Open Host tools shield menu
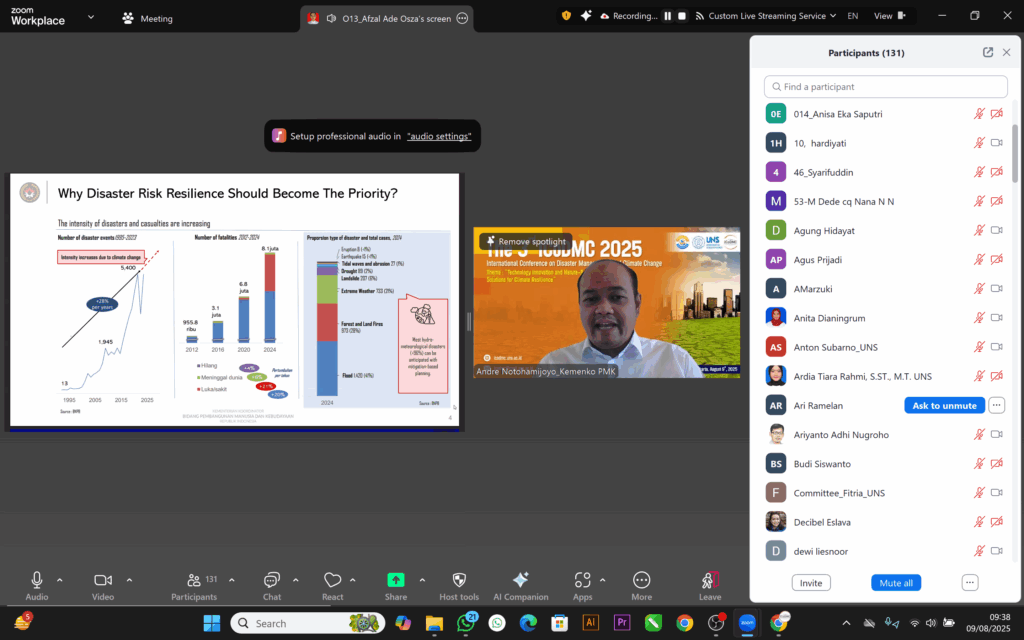 (x=459, y=584)
